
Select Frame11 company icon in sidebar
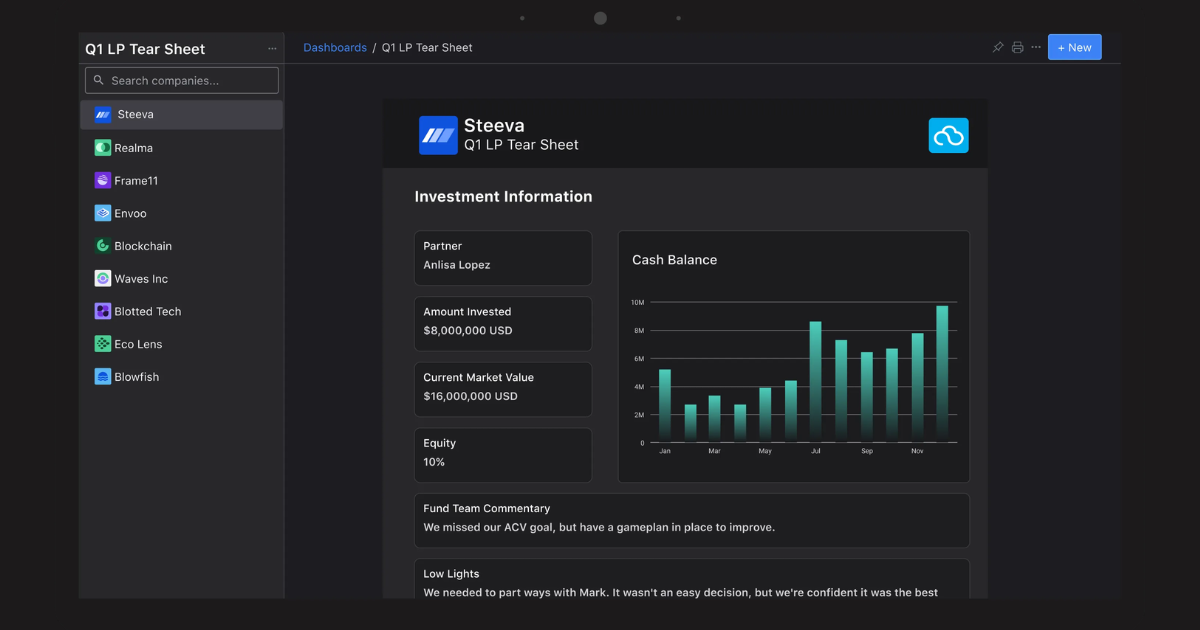tap(103, 181)
